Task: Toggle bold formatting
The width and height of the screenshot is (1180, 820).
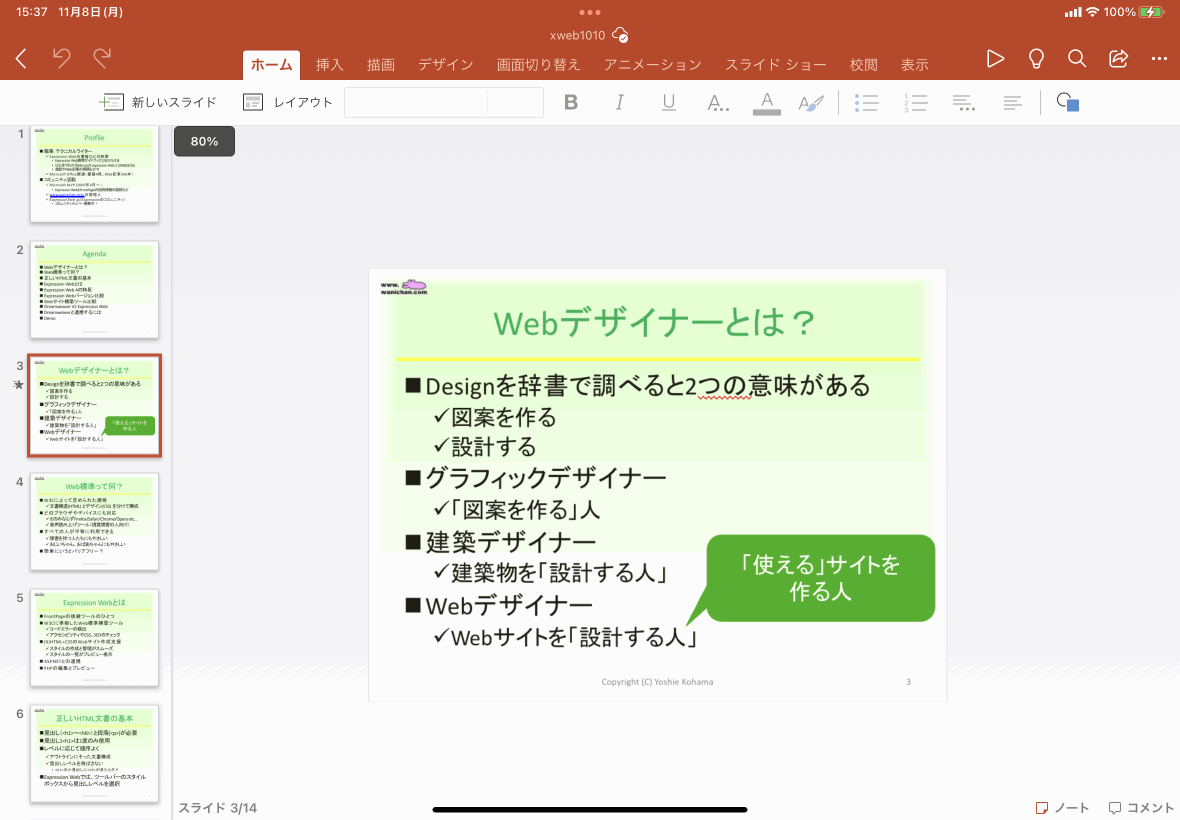Action: (570, 102)
